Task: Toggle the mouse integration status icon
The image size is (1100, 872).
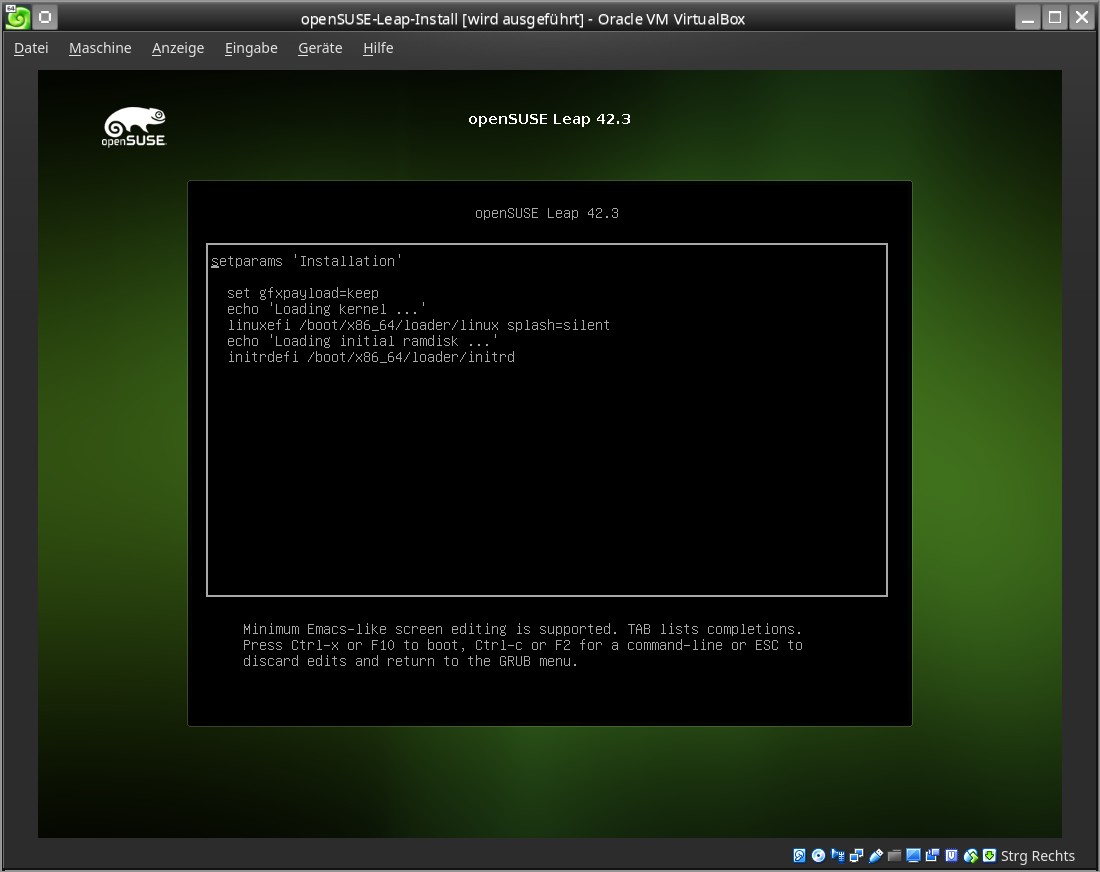Action: click(970, 855)
